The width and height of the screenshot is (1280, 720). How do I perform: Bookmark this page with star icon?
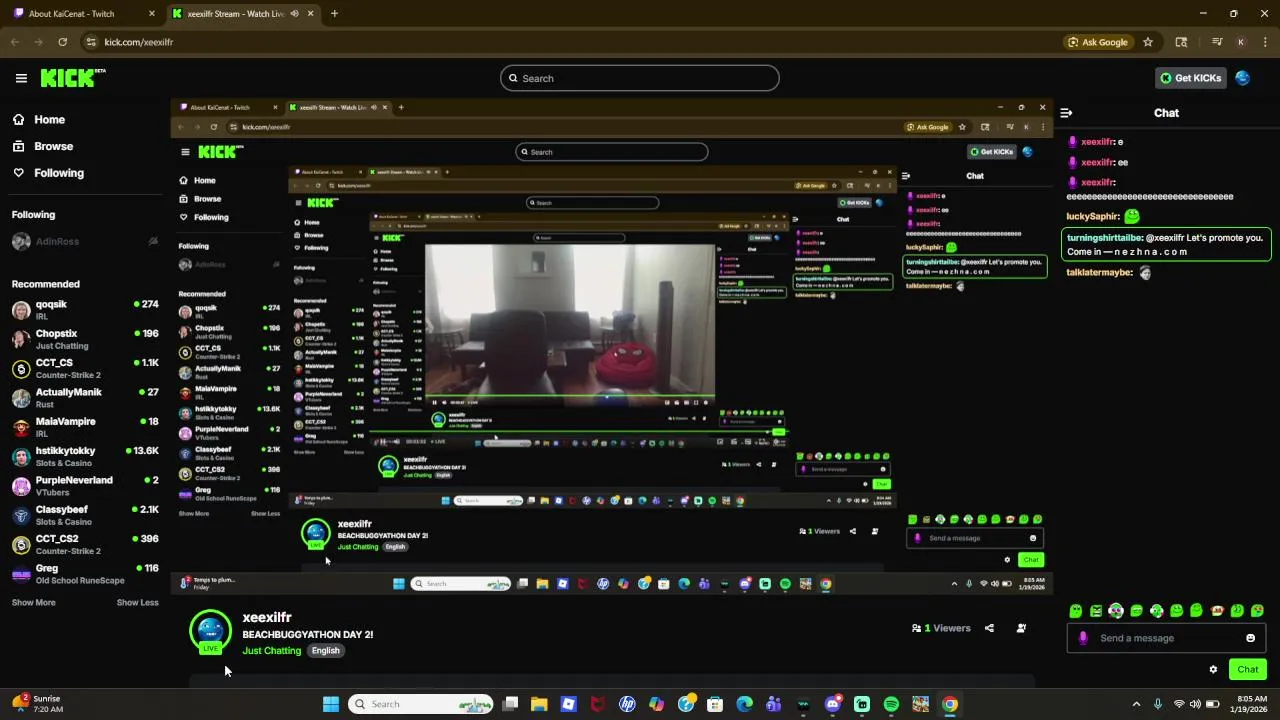(1148, 42)
